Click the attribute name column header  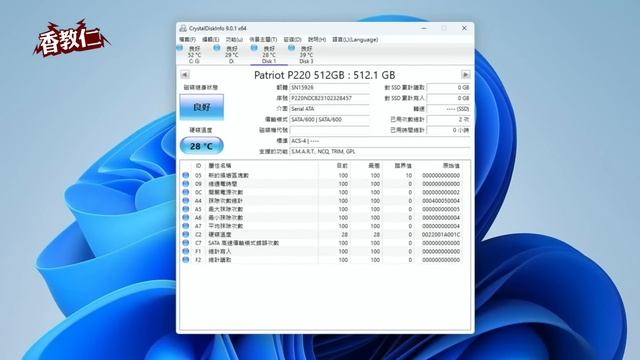[x=220, y=166]
